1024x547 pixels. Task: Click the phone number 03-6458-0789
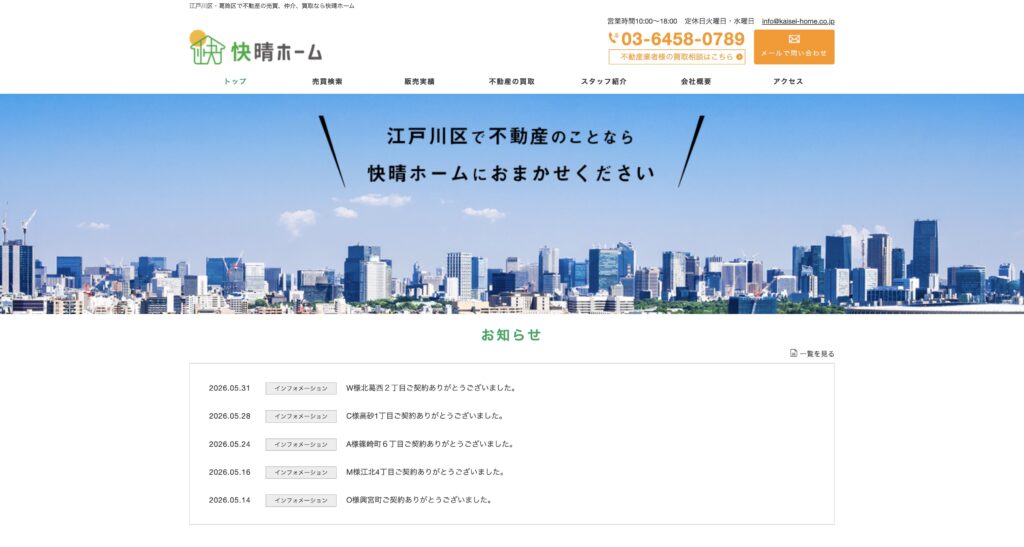coord(682,39)
